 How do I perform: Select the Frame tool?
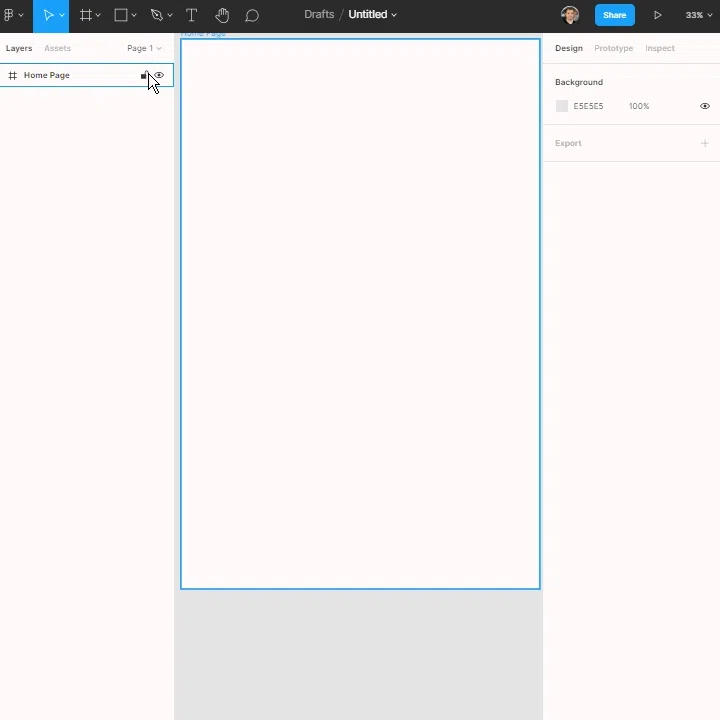86,15
